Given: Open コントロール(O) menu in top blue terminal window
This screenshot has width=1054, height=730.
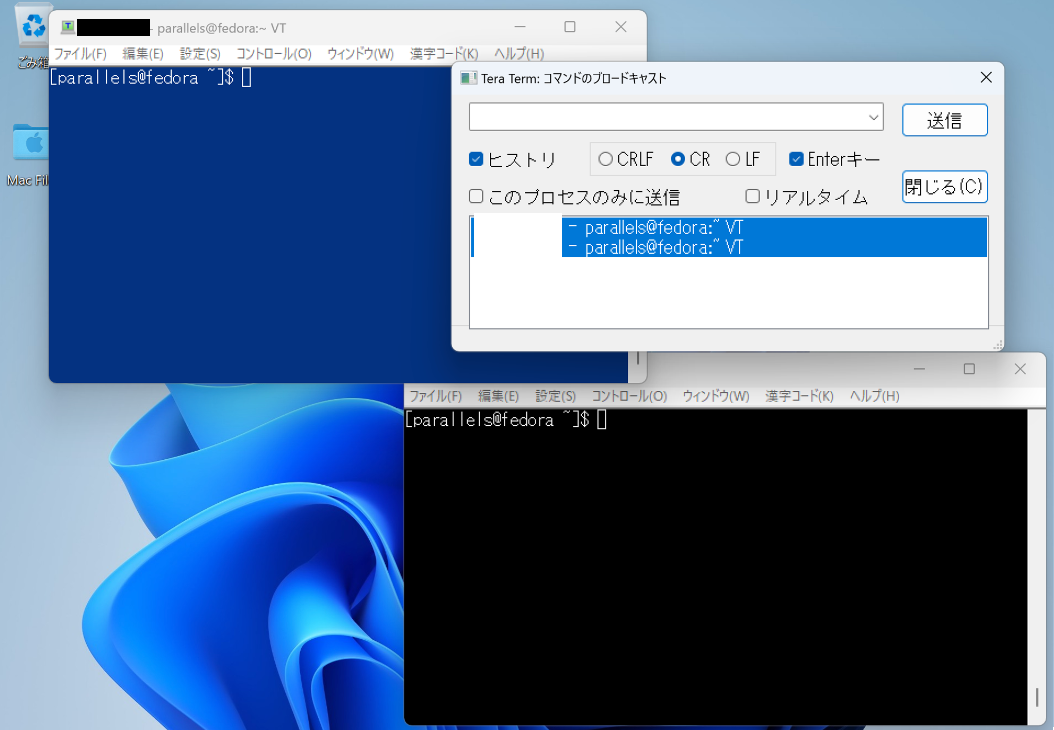Looking at the screenshot, I should click(274, 54).
